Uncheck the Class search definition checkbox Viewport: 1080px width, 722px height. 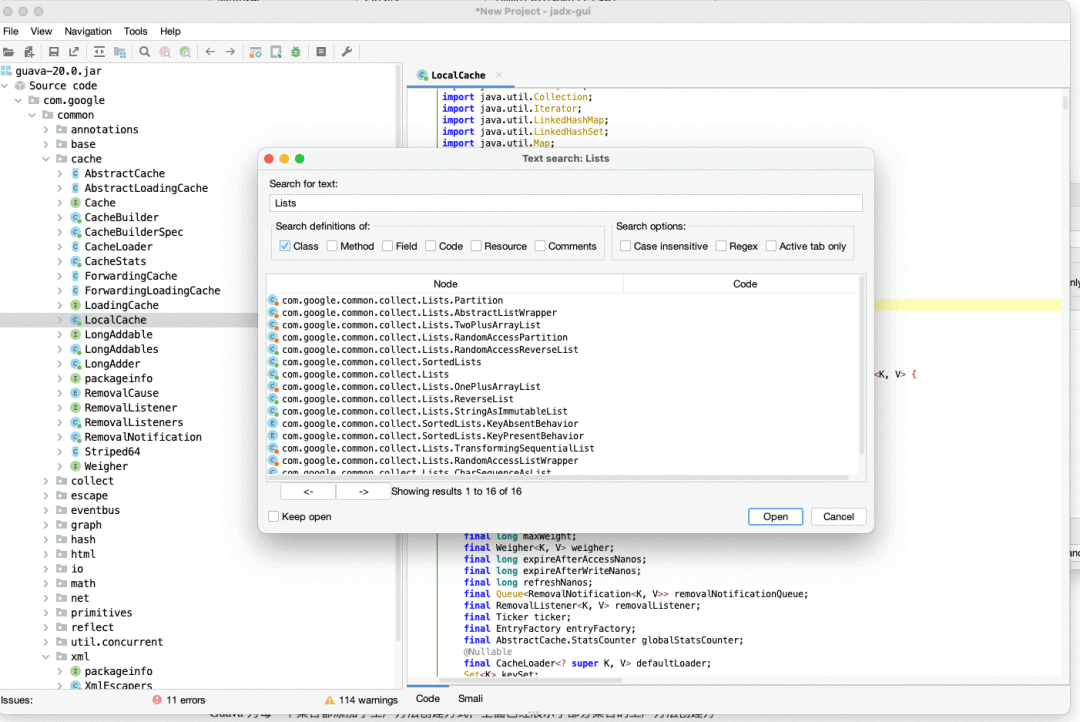284,246
